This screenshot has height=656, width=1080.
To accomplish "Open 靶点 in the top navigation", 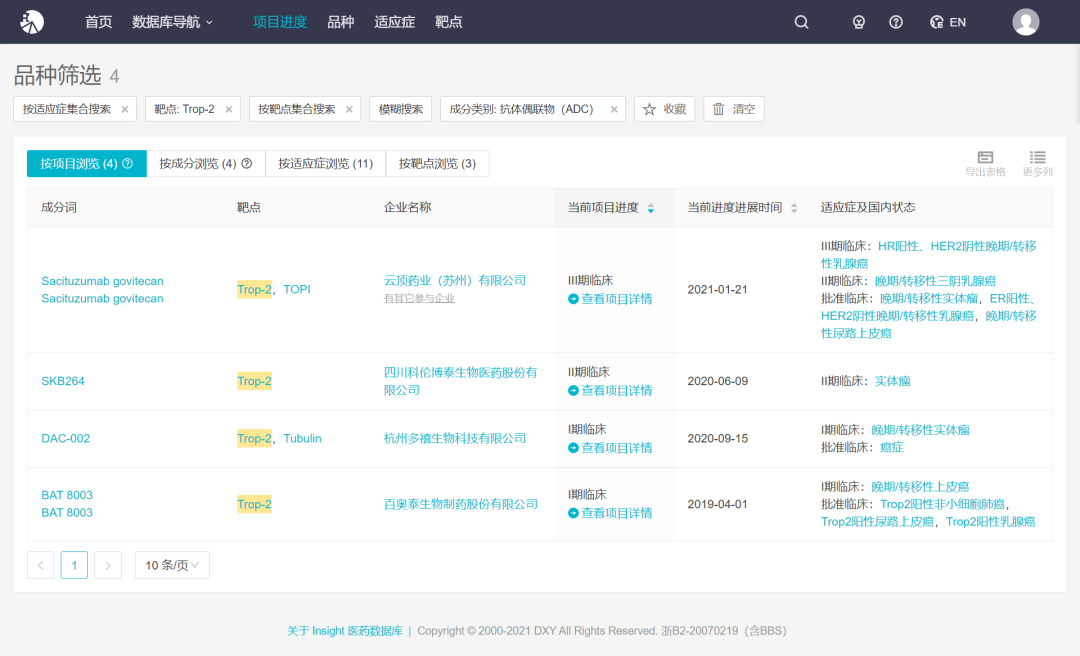I will (448, 22).
